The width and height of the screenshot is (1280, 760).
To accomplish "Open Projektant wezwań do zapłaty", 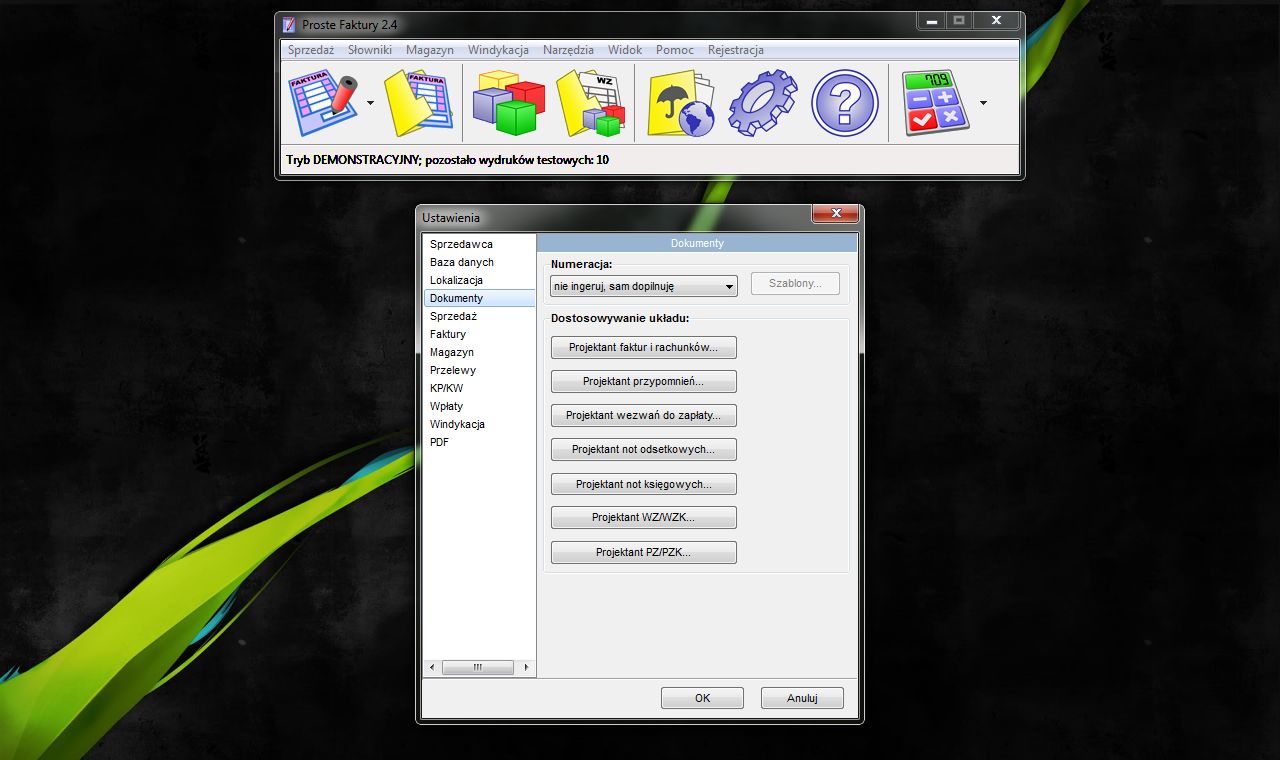I will coord(644,416).
